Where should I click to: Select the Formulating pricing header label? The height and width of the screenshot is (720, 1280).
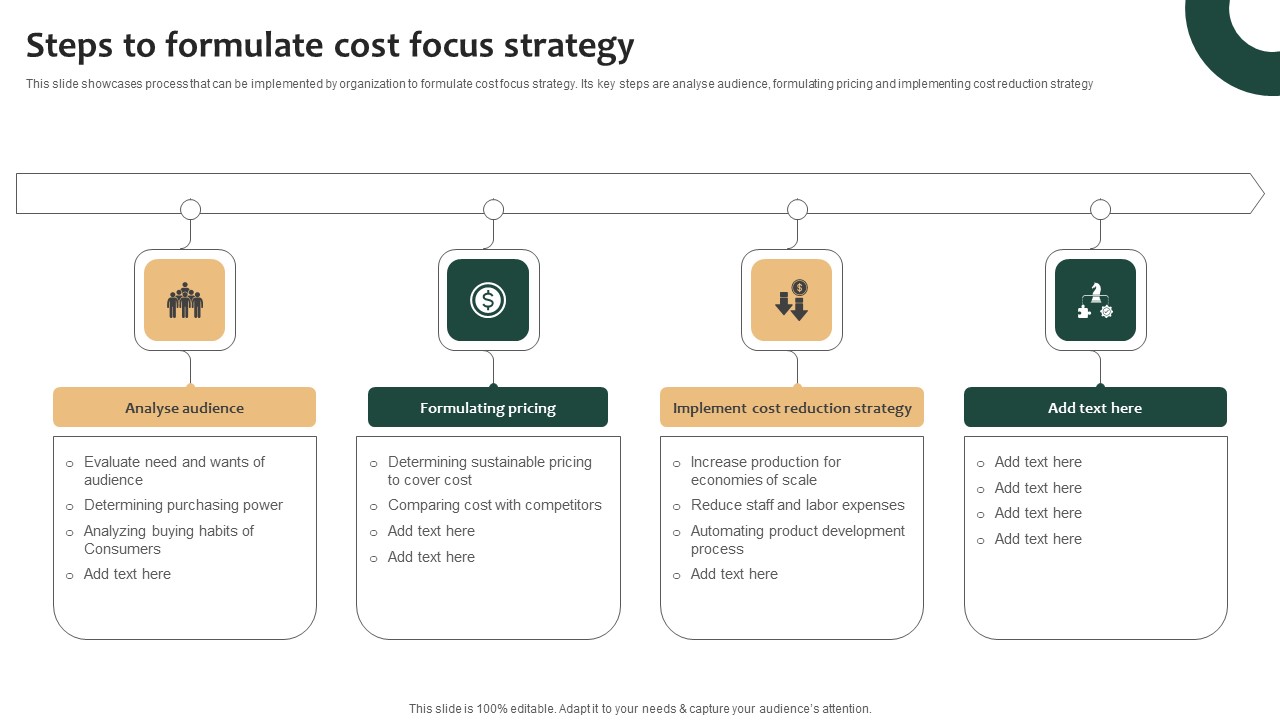(x=488, y=408)
